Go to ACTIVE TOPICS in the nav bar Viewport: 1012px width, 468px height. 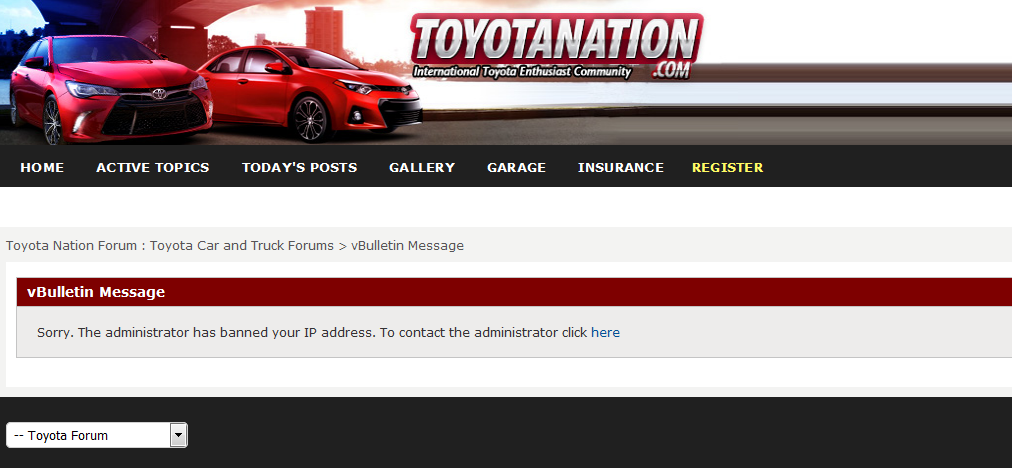click(153, 167)
